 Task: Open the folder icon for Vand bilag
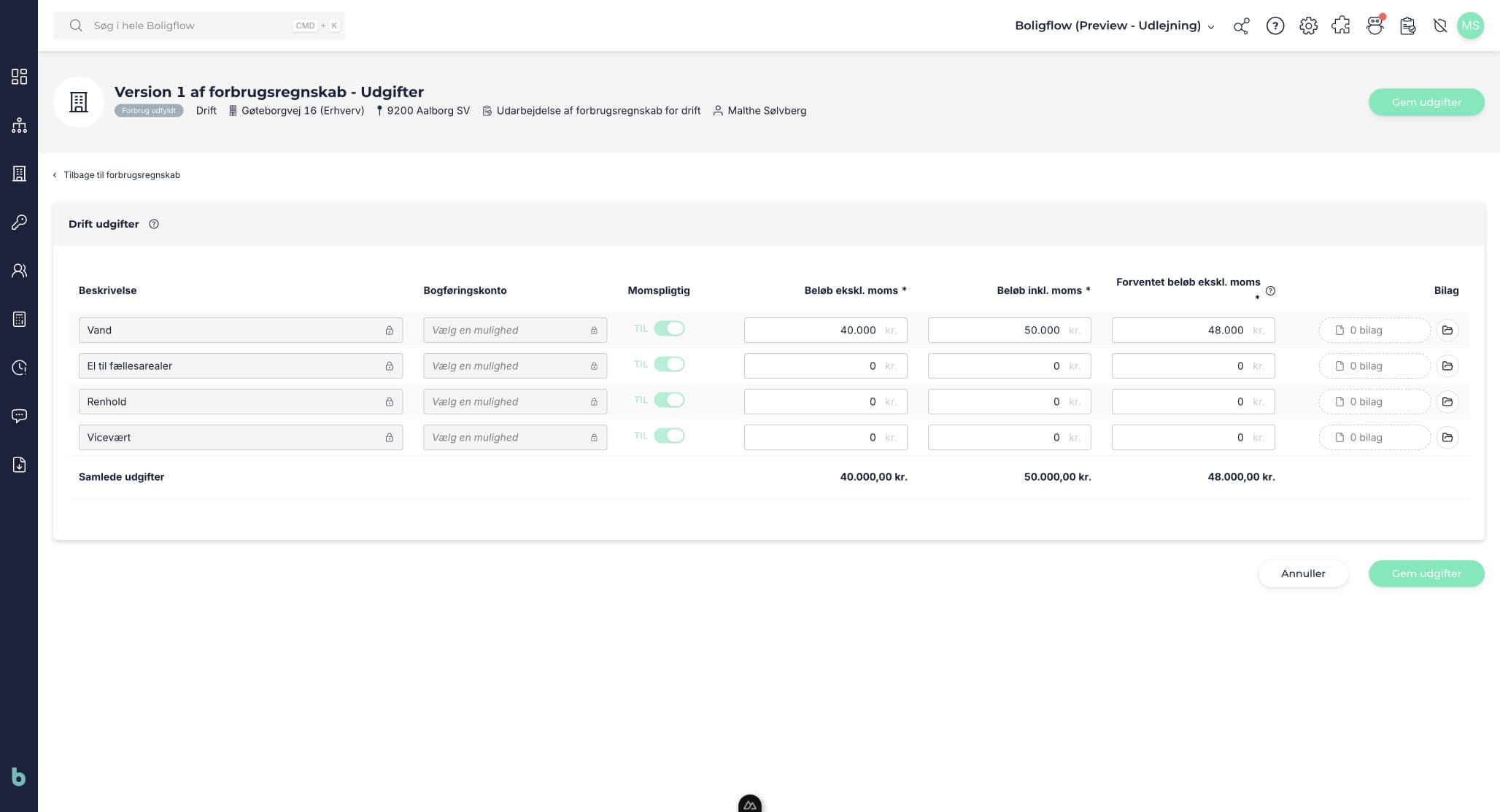(x=1447, y=330)
